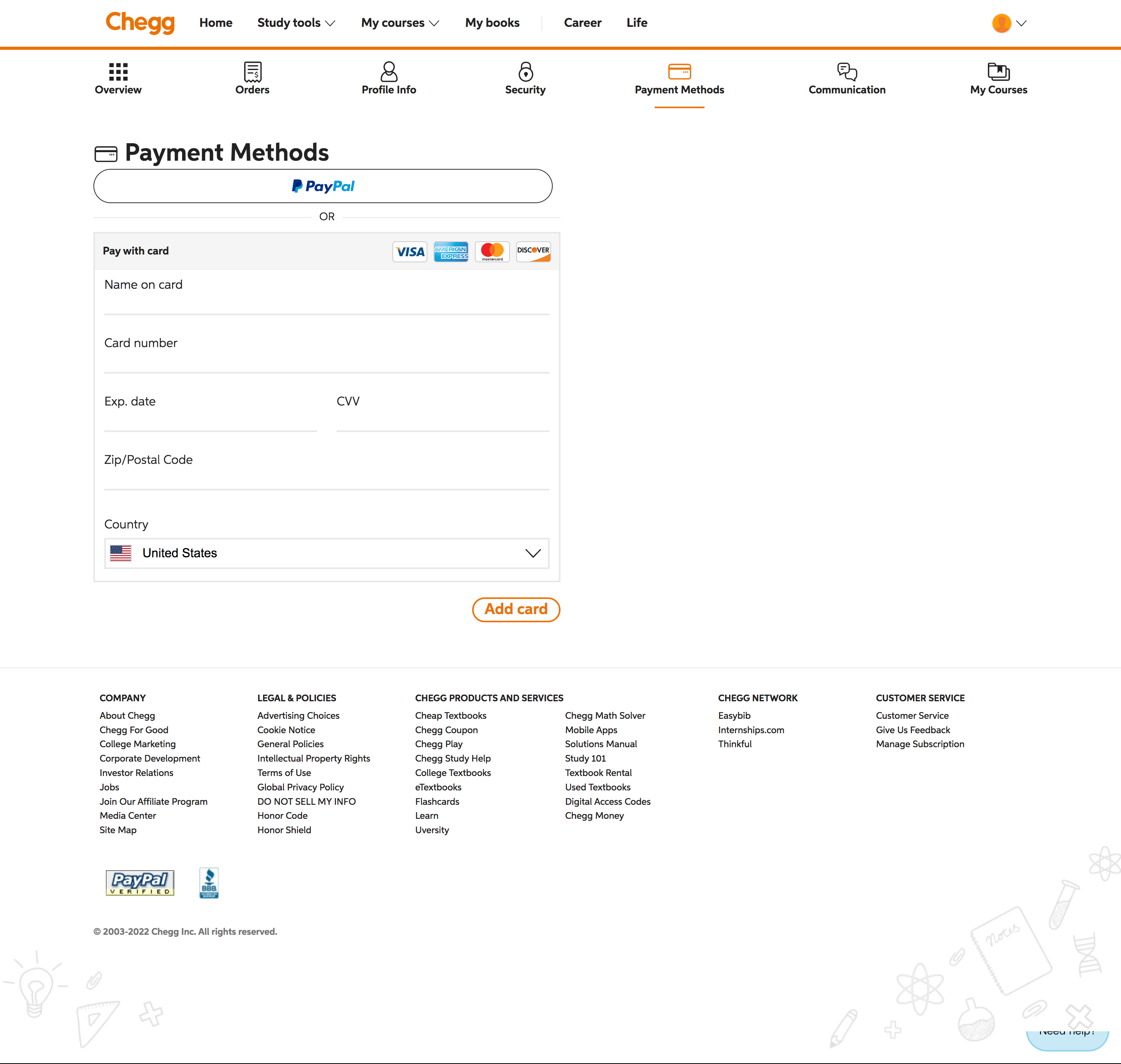Open the My Courses folder icon
The height and width of the screenshot is (1064, 1121).
click(998, 72)
